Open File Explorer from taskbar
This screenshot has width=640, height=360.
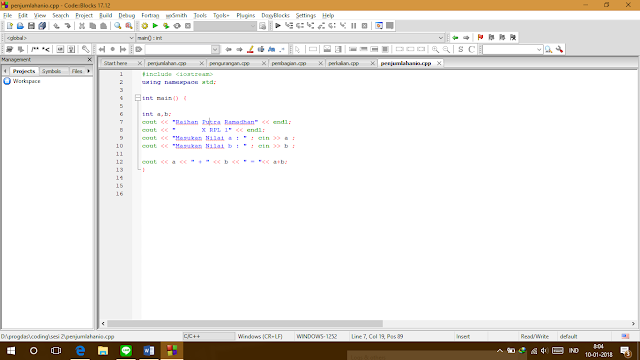point(103,351)
